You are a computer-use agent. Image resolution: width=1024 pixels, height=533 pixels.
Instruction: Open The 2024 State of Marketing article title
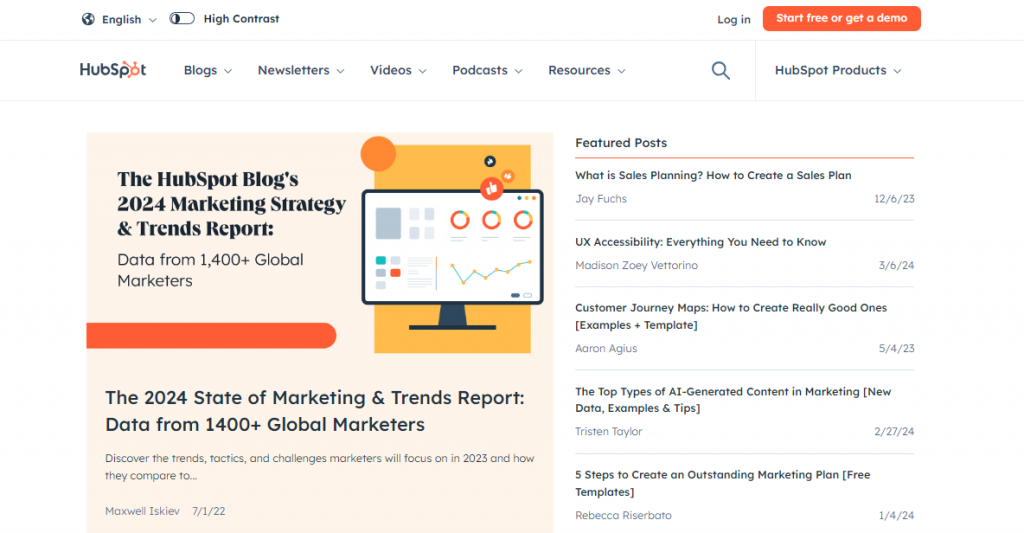(315, 411)
